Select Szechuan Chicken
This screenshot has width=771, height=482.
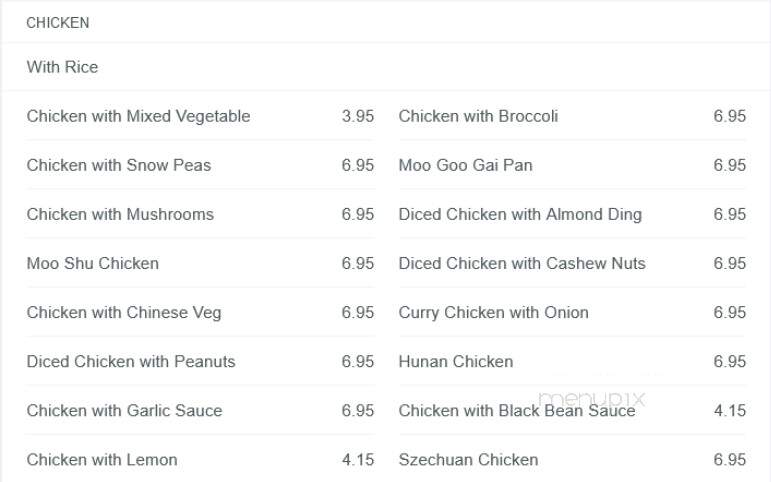[468, 460]
